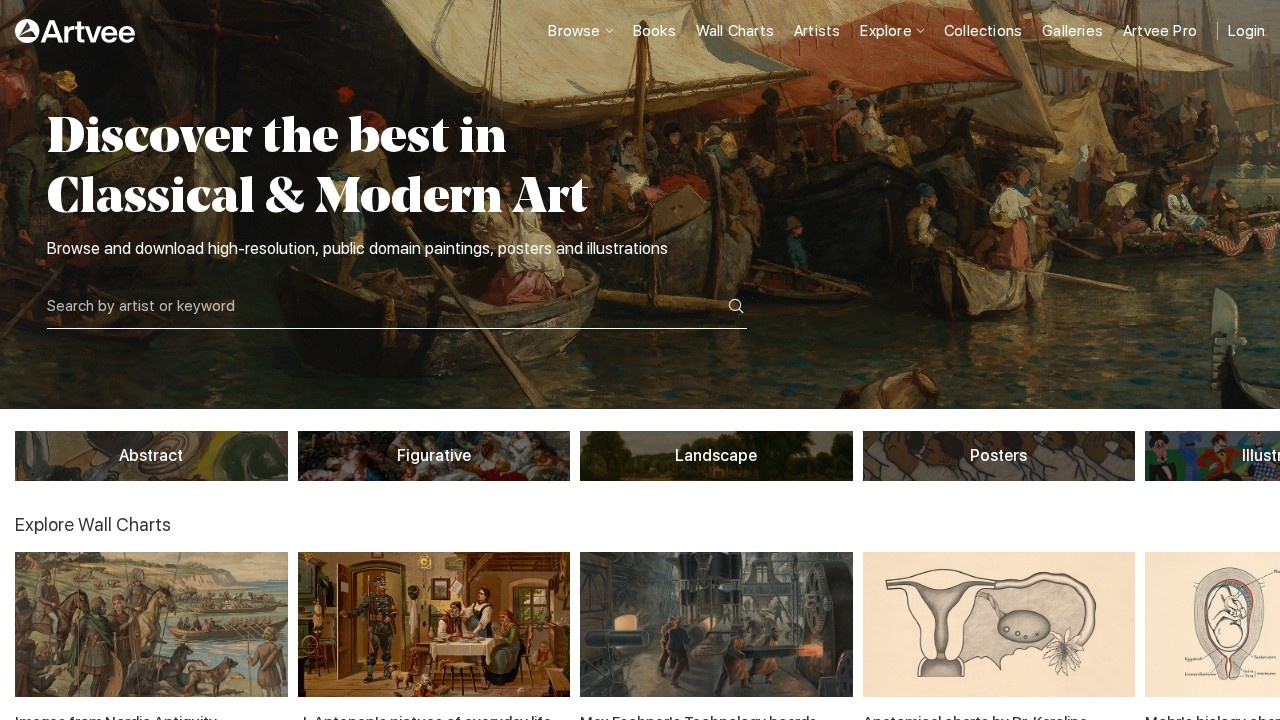Screen dimensions: 1280x720
Task: Select the Figurative category tile
Action: [434, 456]
